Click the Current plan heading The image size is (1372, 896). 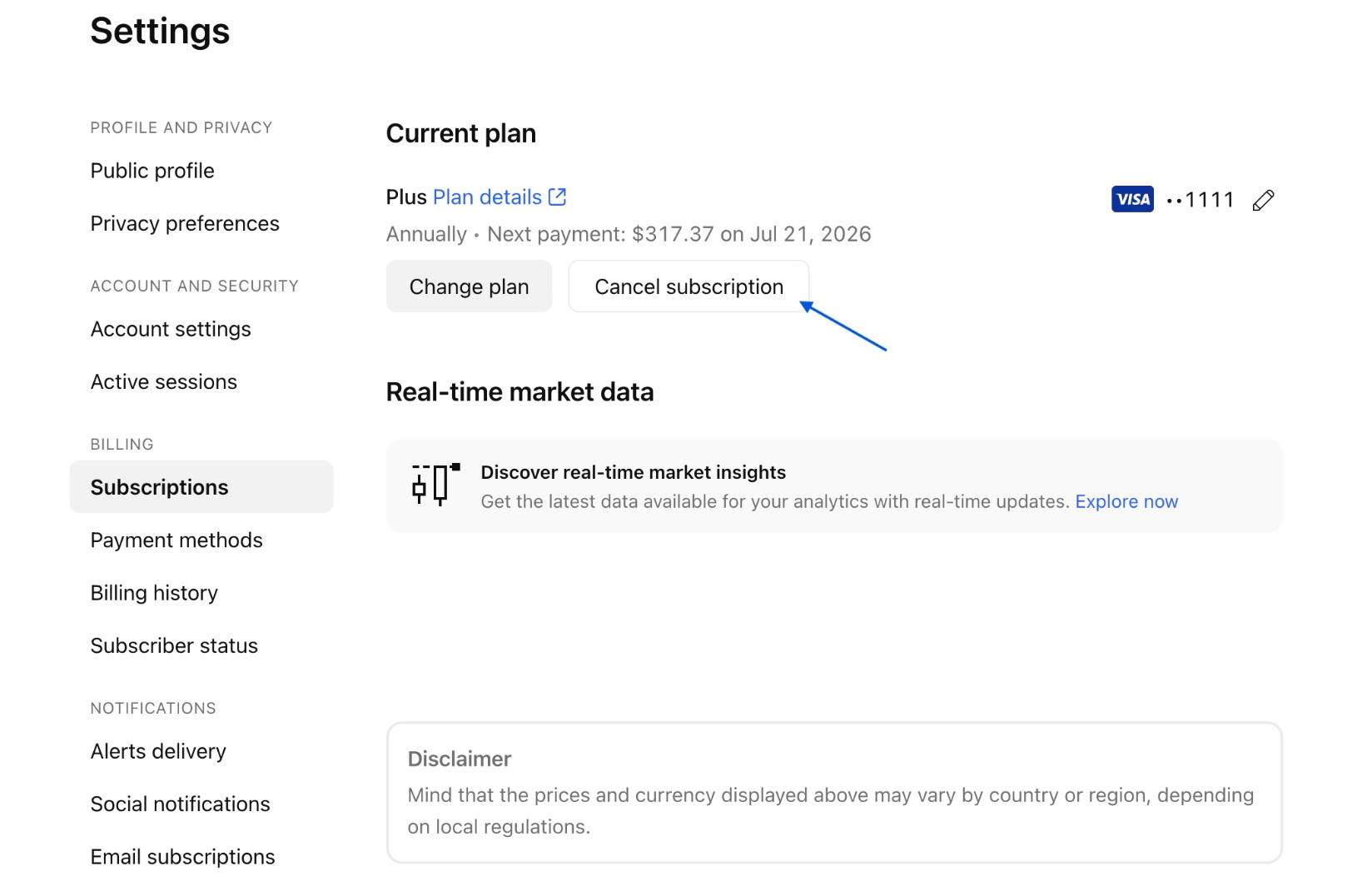click(460, 133)
